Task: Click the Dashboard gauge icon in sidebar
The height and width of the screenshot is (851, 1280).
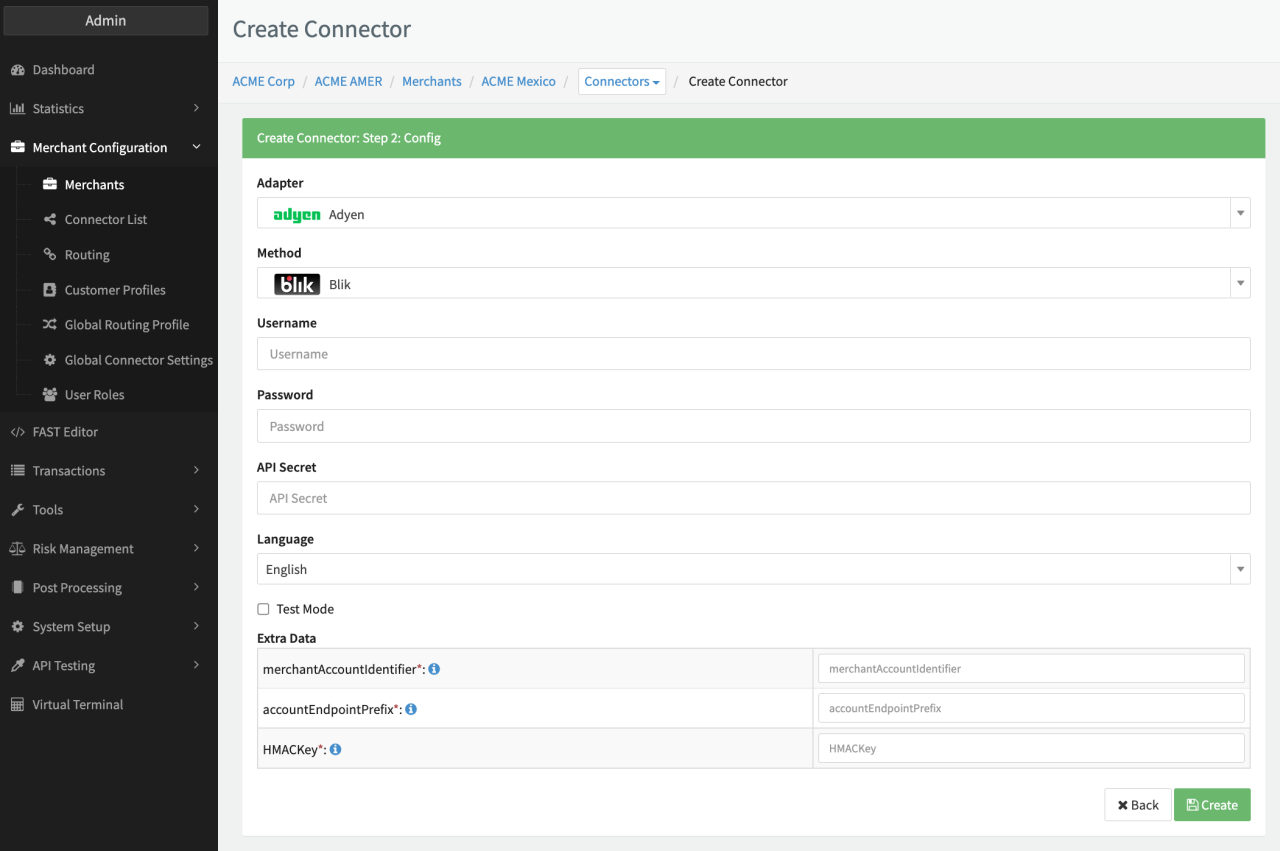Action: [17, 70]
